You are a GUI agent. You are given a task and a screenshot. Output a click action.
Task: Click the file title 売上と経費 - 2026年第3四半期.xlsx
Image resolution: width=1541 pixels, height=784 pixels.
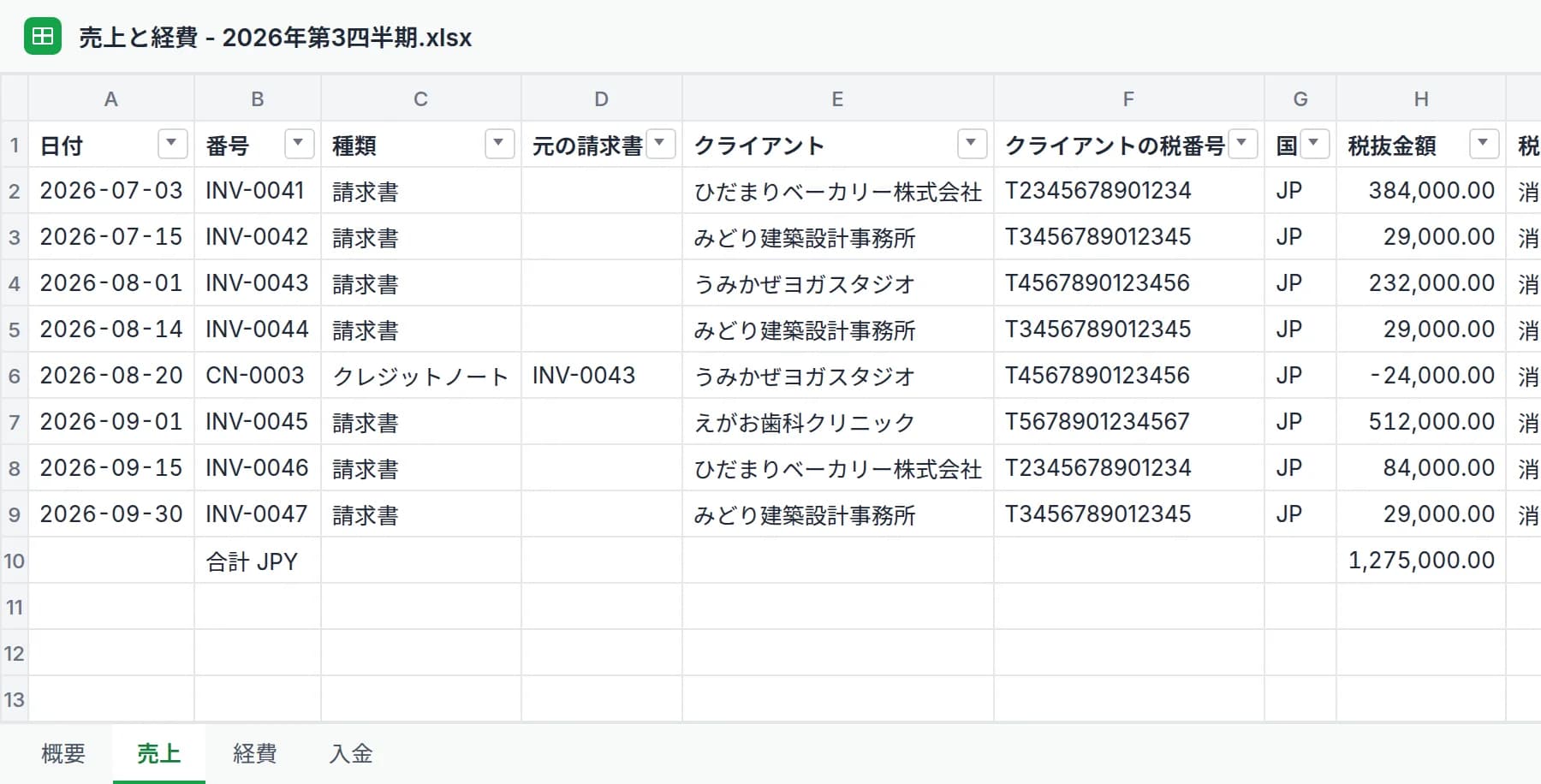pos(275,38)
